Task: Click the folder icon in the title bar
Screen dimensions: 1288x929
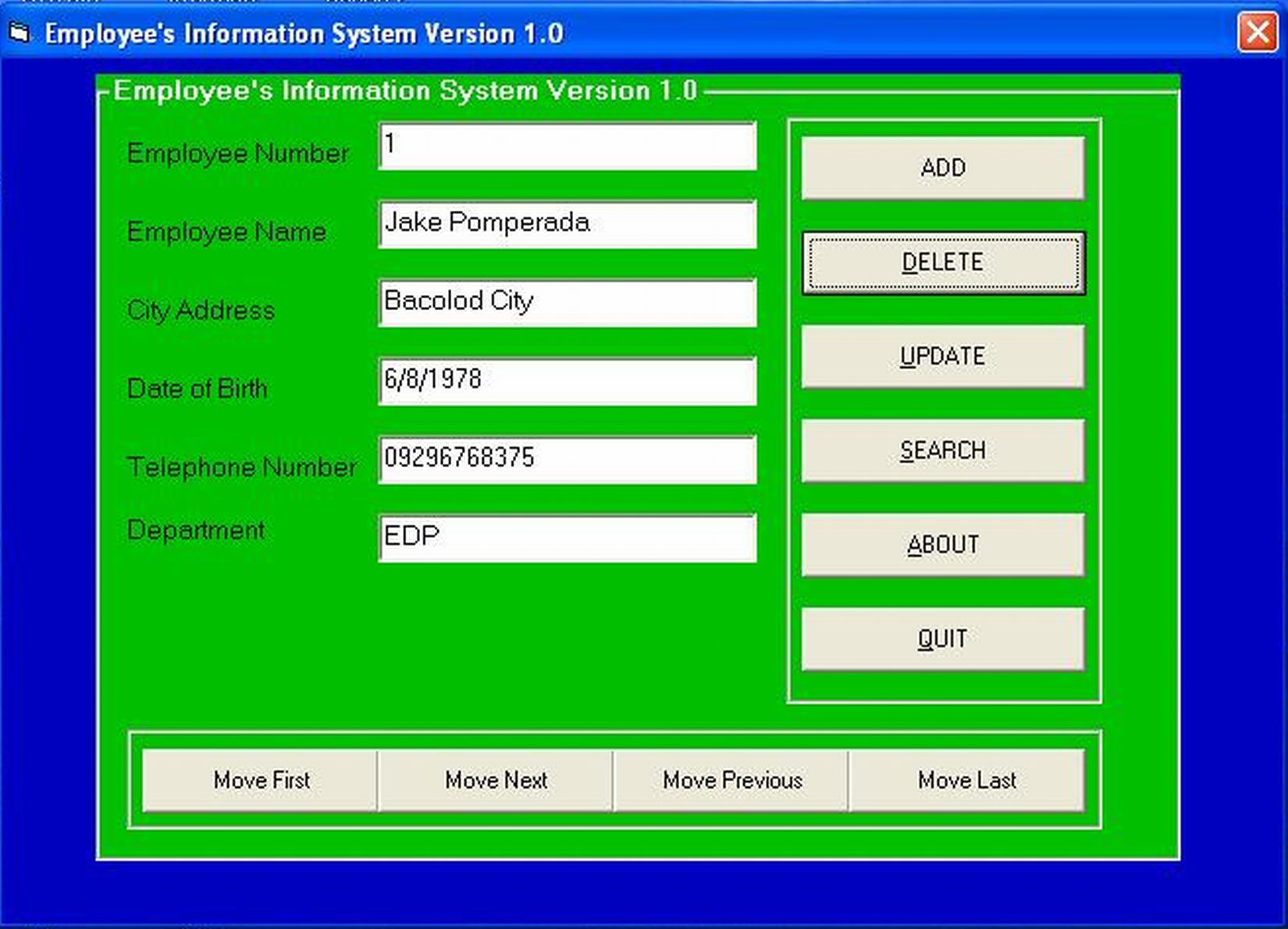Action: coord(20,32)
